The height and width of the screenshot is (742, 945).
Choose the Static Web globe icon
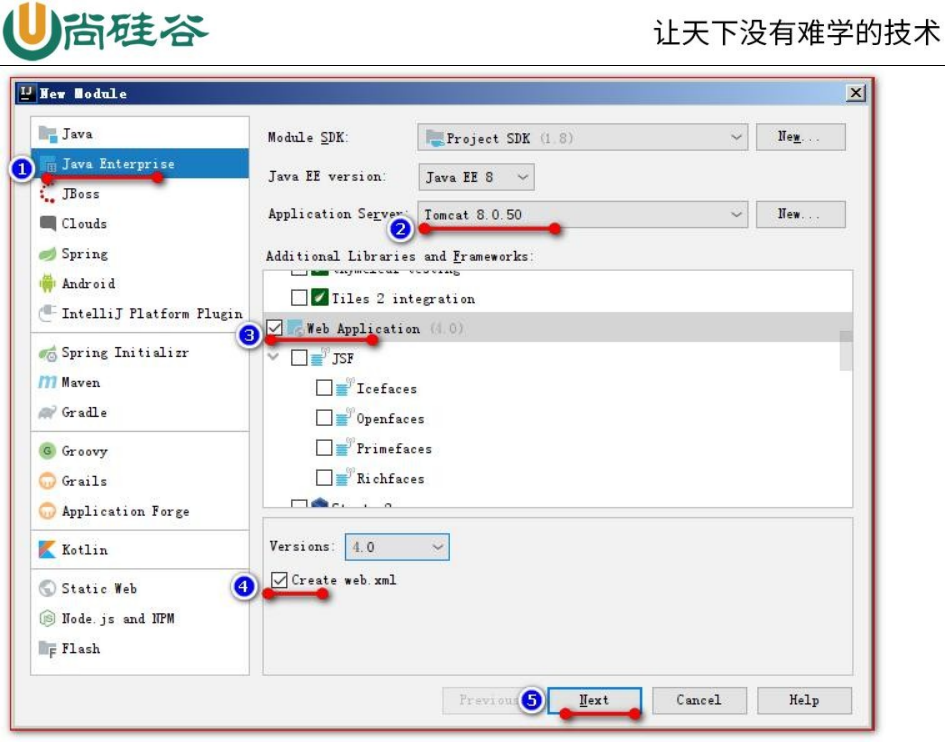(x=48, y=588)
